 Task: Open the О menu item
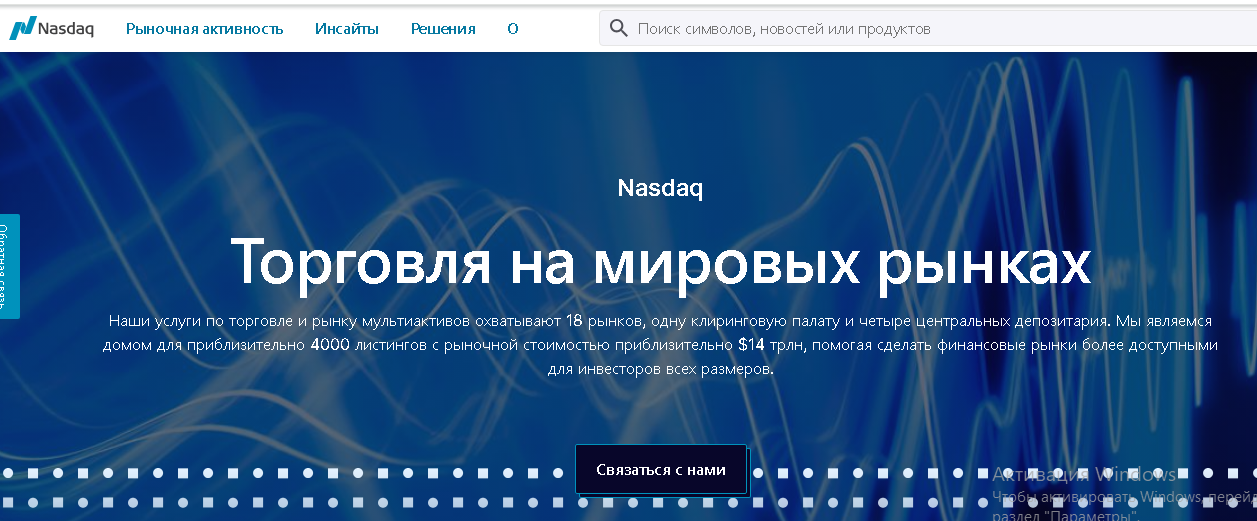pyautogui.click(x=513, y=29)
